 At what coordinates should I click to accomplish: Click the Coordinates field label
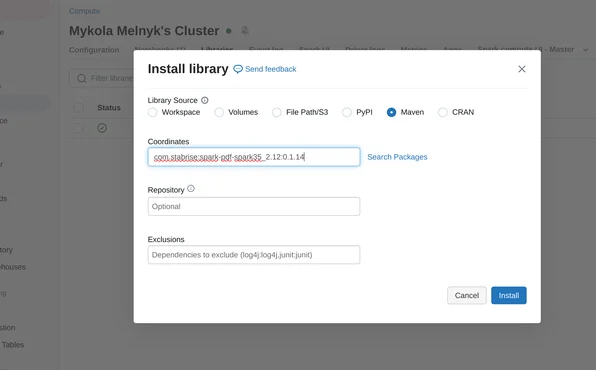click(168, 141)
